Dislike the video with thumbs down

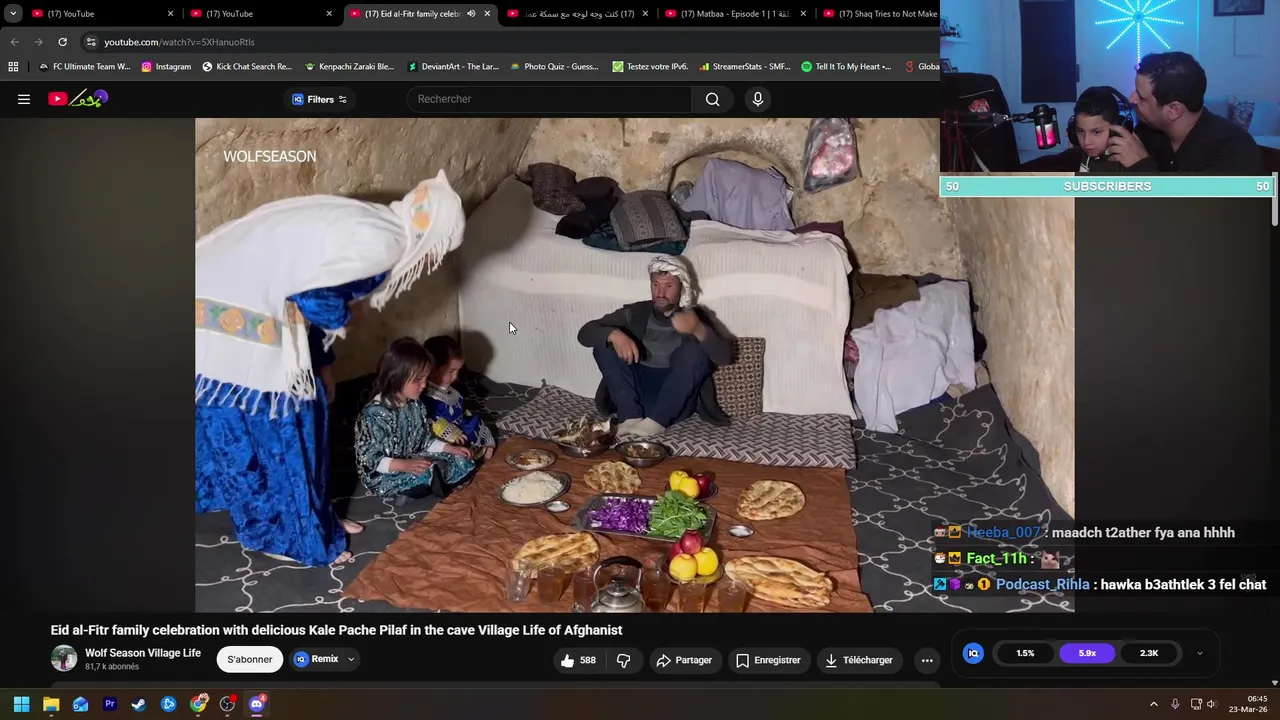point(623,660)
